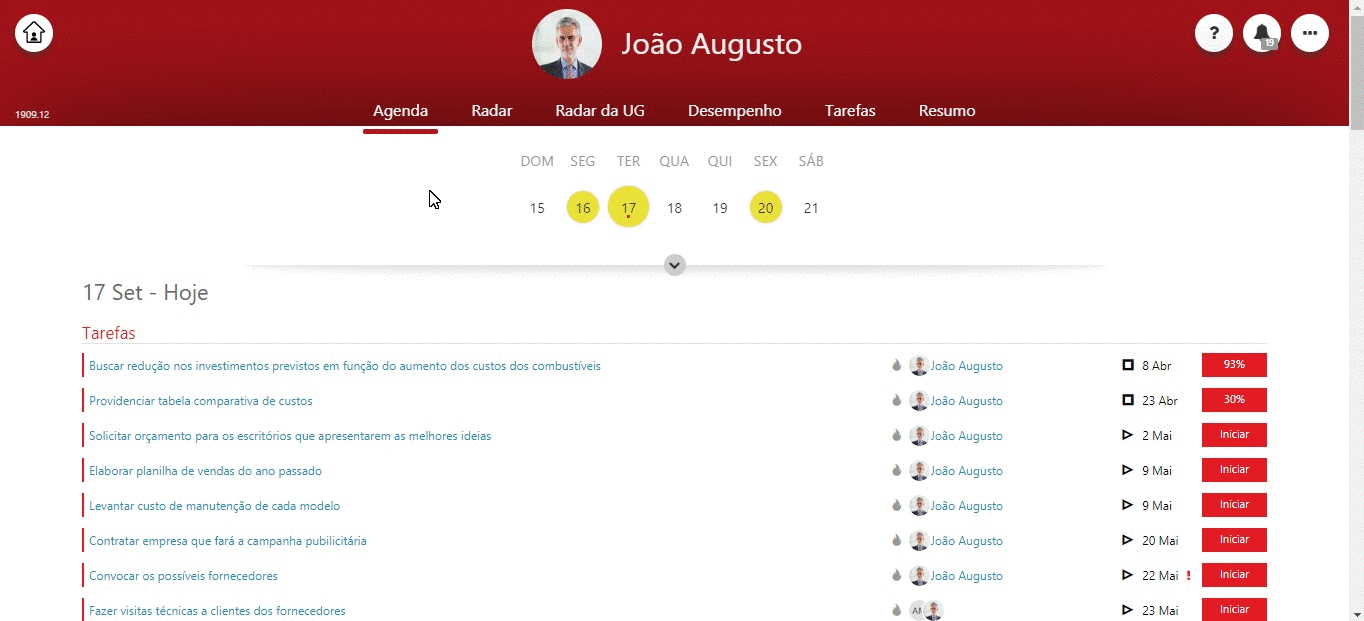
Task: Click the square status icon beside 8 Abr
Action: point(1128,365)
